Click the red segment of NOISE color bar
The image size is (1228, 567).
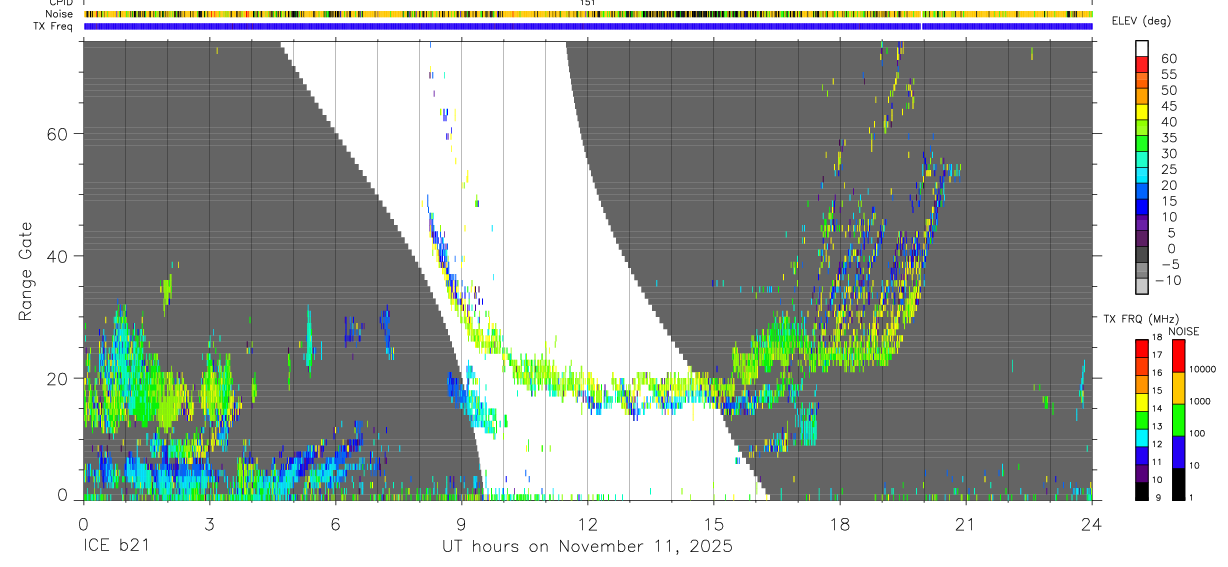[1178, 356]
